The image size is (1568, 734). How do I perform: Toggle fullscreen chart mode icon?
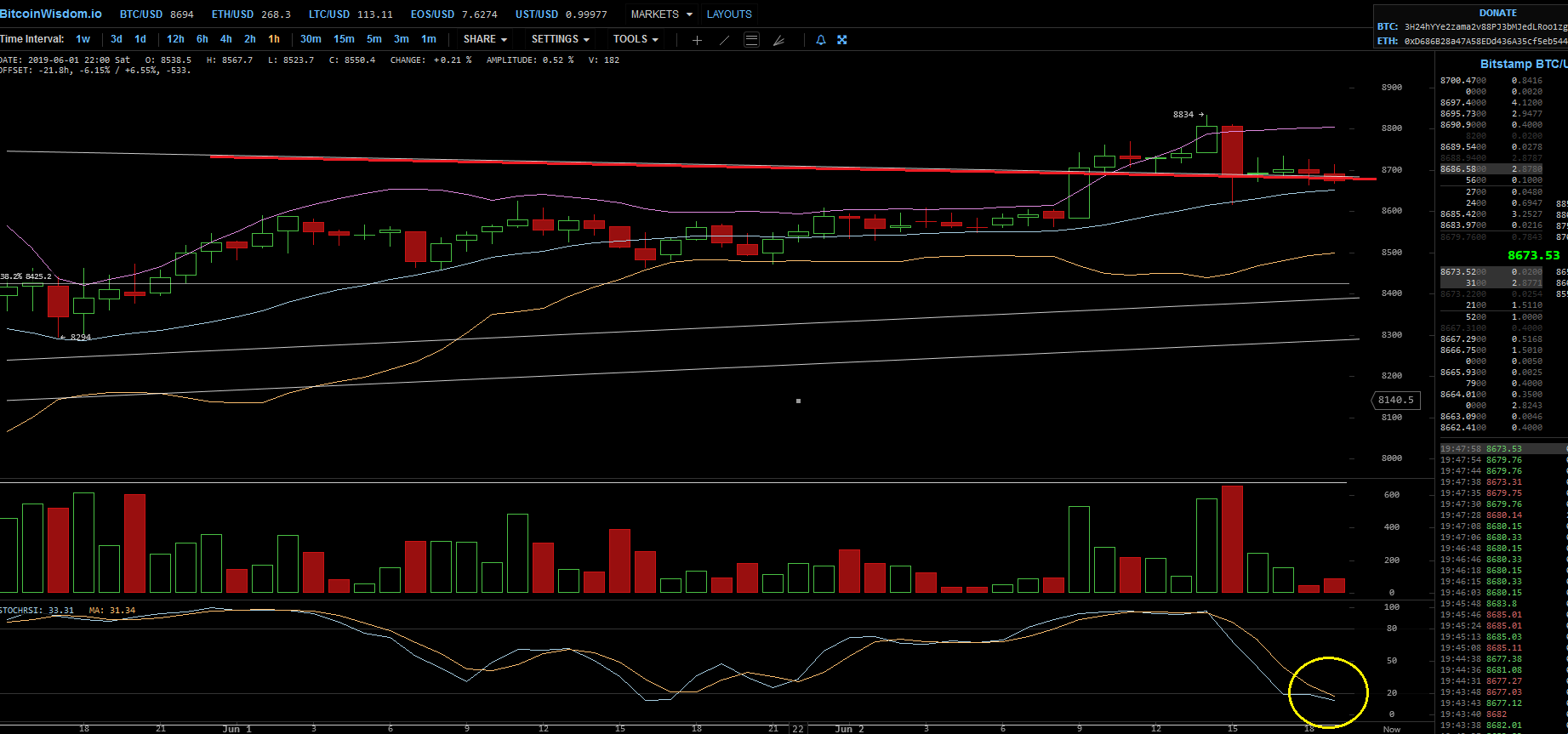(842, 40)
